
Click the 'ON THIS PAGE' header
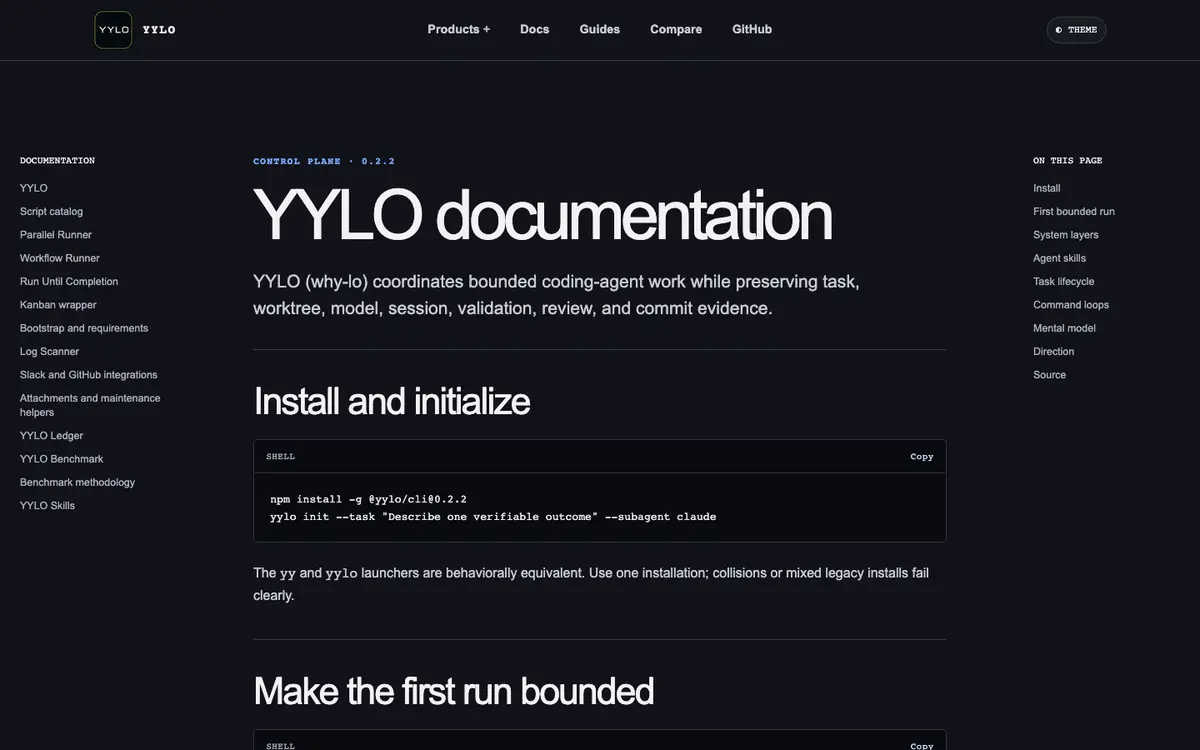pos(1068,160)
